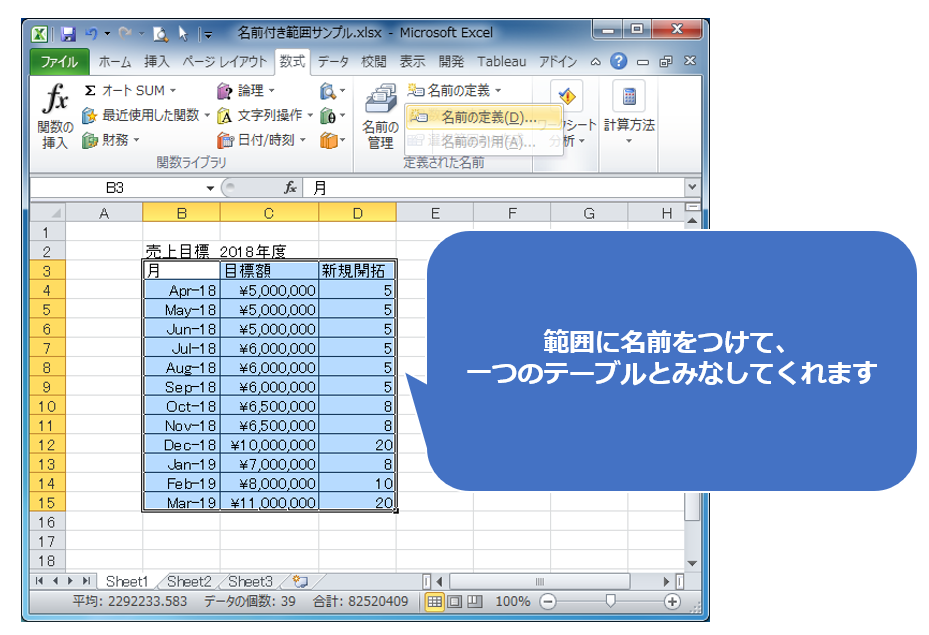929x635 pixels.
Task: Click the zoom in plus button
Action: (672, 602)
